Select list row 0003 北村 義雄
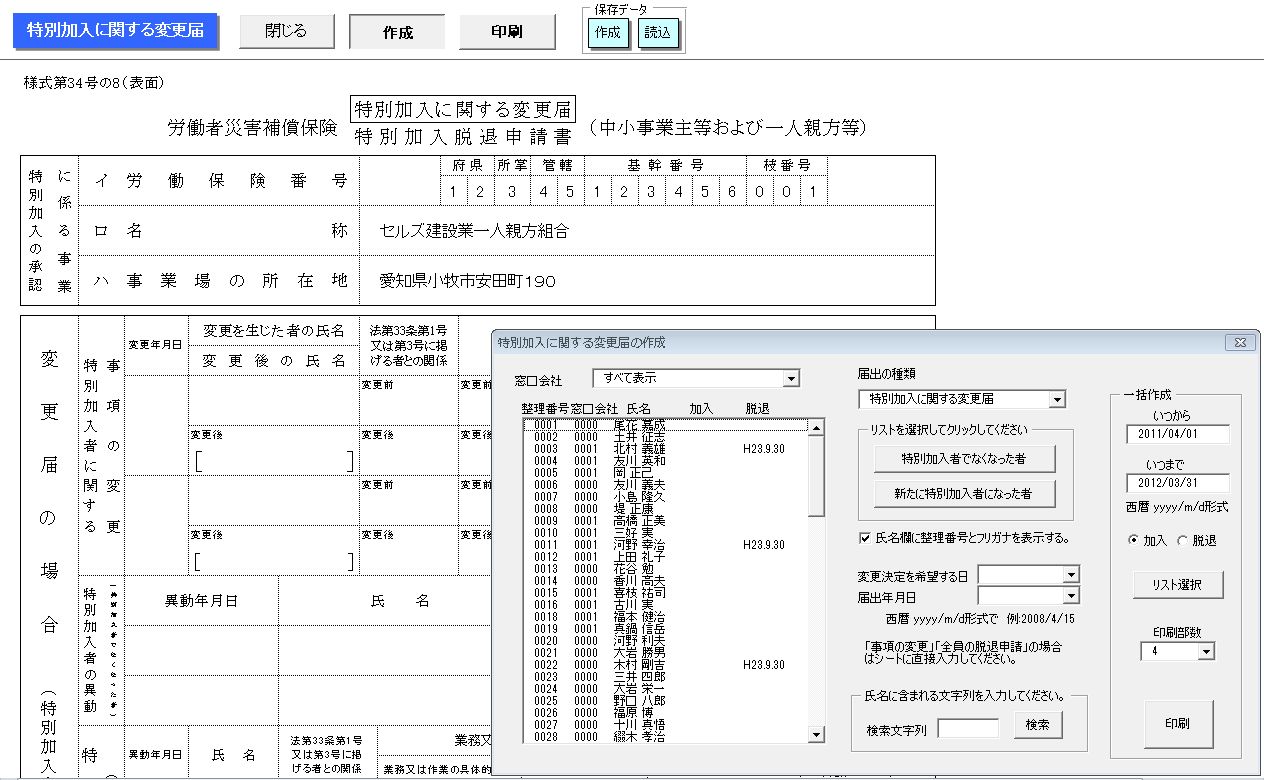 click(665, 449)
